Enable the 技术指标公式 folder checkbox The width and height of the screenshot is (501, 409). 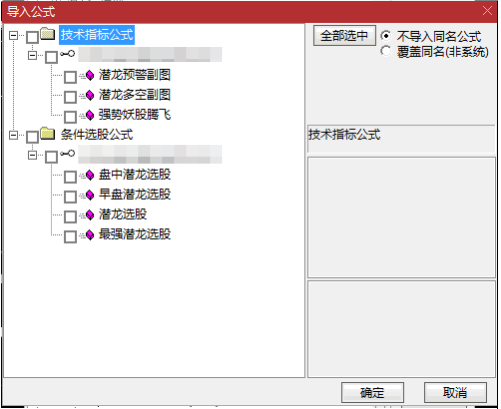pyautogui.click(x=32, y=37)
